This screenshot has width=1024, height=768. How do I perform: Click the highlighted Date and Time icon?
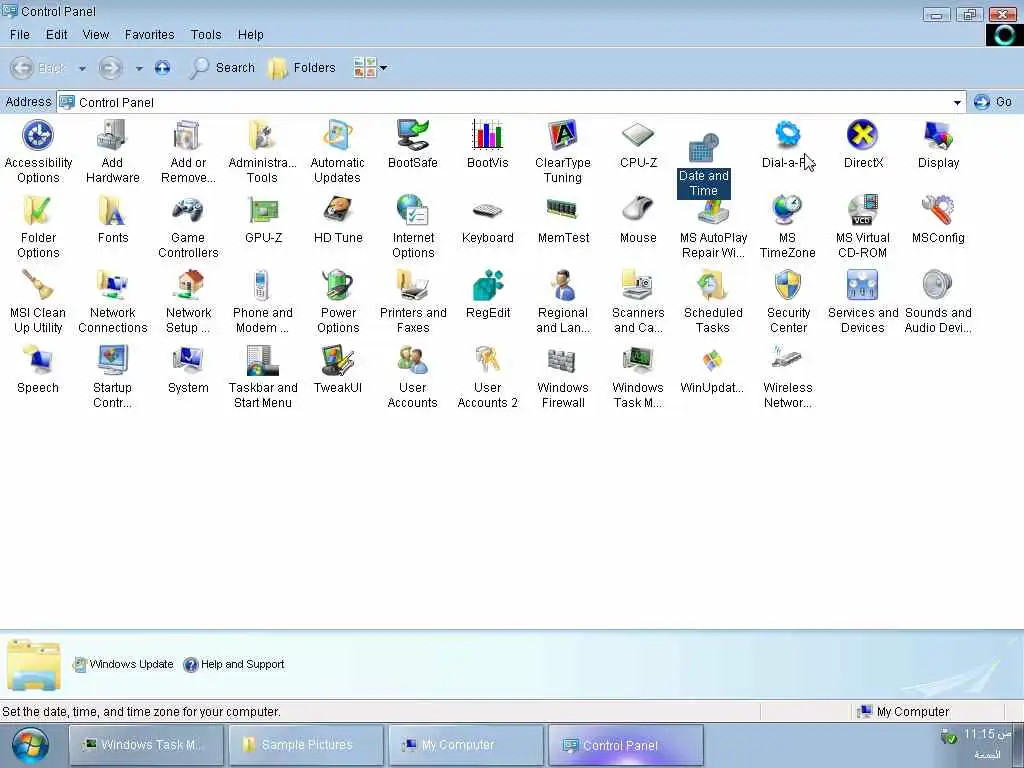pyautogui.click(x=703, y=165)
